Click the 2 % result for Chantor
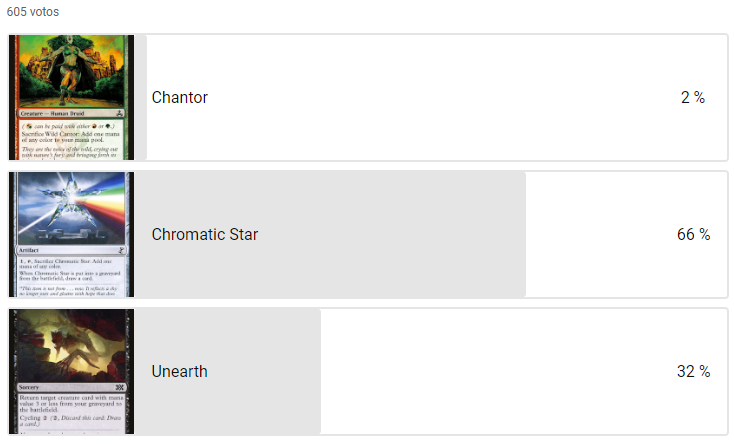This screenshot has width=734, height=444. pos(693,97)
